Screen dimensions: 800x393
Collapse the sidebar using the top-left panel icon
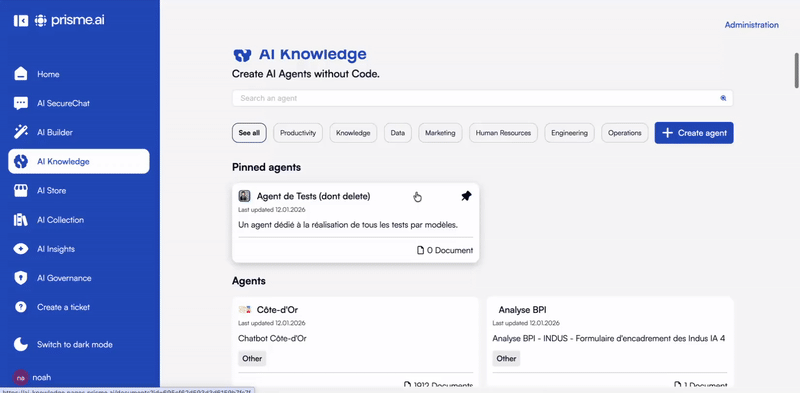point(21,20)
